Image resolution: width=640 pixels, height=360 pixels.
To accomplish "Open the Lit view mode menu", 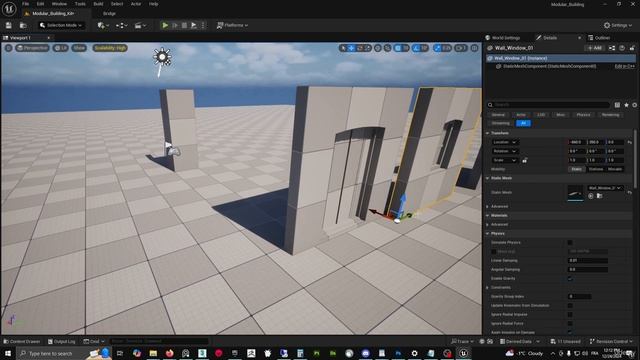I will (60, 48).
